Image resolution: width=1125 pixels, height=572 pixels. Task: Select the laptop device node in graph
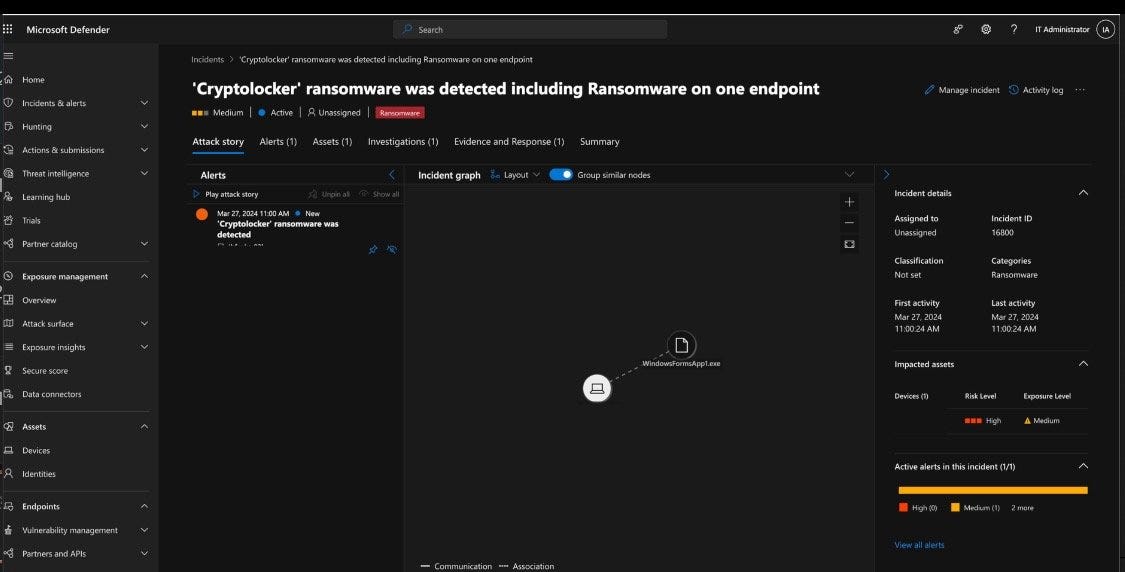pyautogui.click(x=597, y=388)
